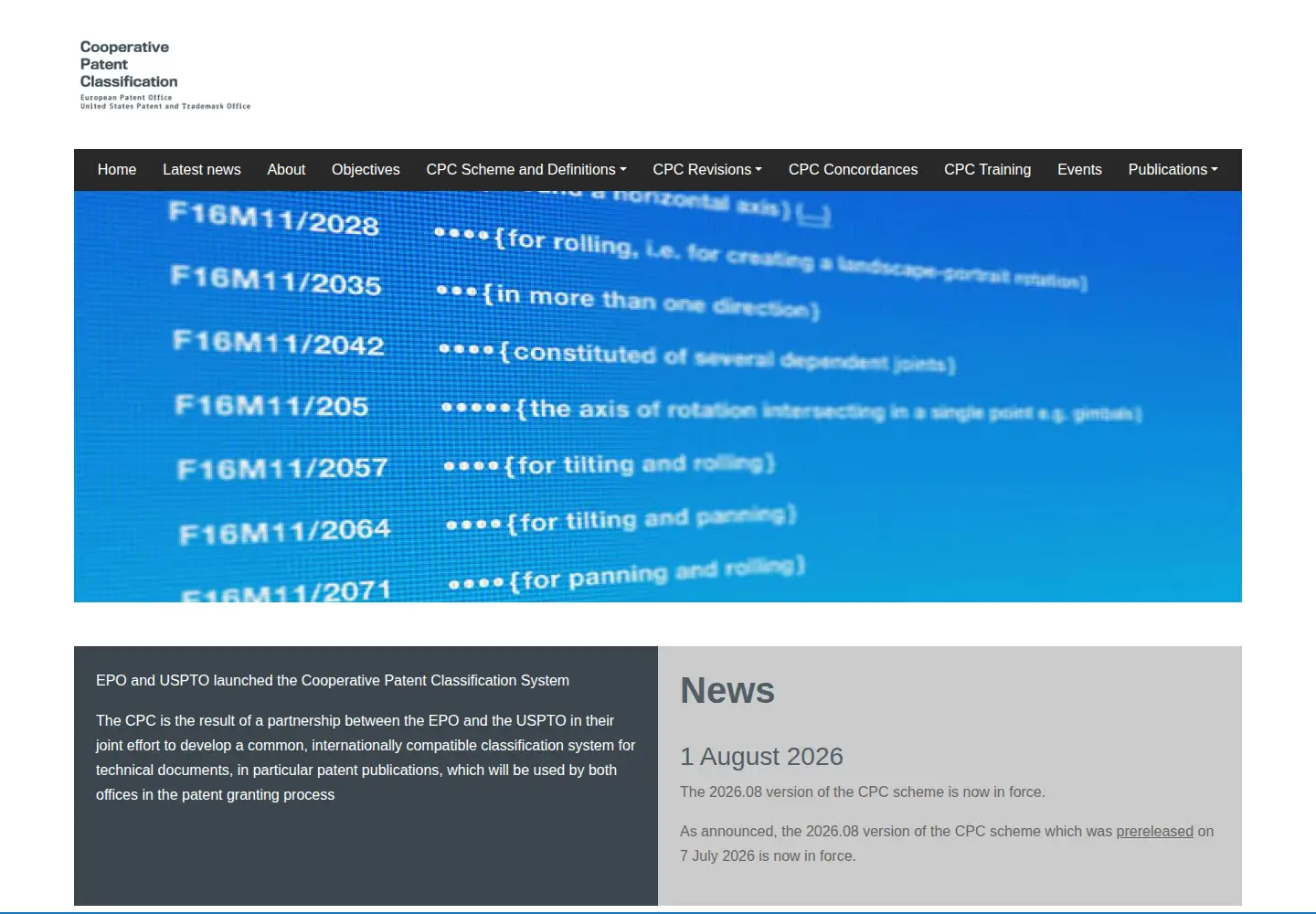
Task: Open the About page
Action: [286, 170]
